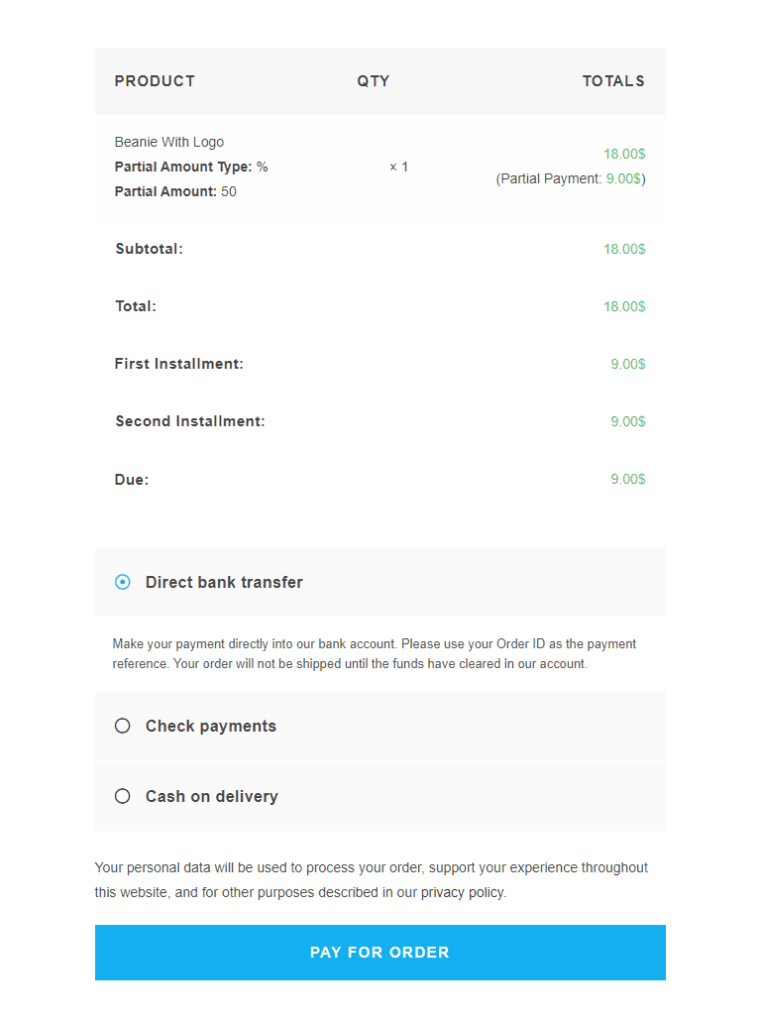This screenshot has width=759, height=1024.
Task: Click the PAY FOR ORDER button
Action: (379, 952)
